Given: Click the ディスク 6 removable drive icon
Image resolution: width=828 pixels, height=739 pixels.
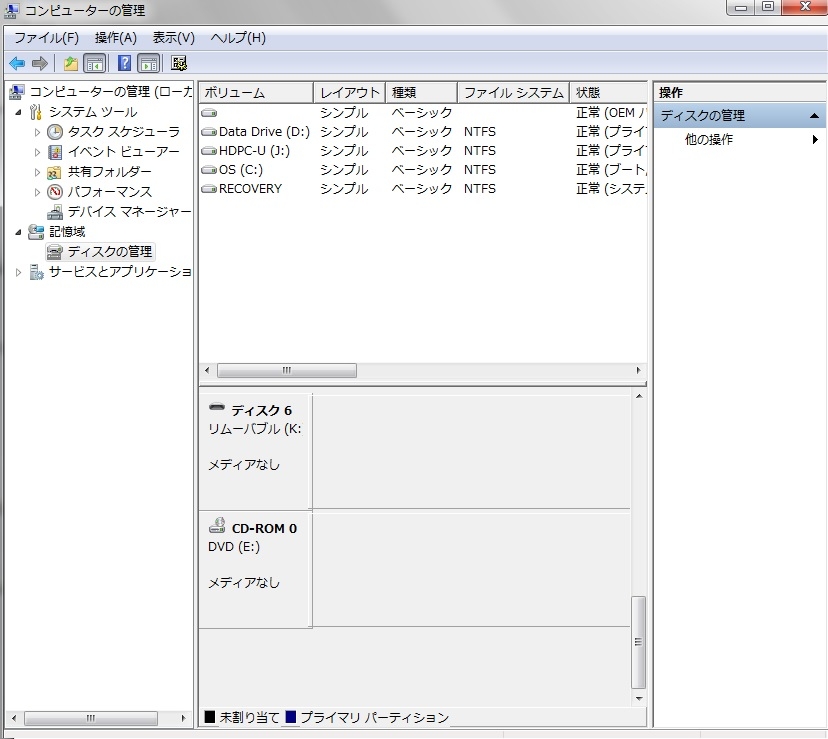Looking at the screenshot, I should [x=217, y=407].
